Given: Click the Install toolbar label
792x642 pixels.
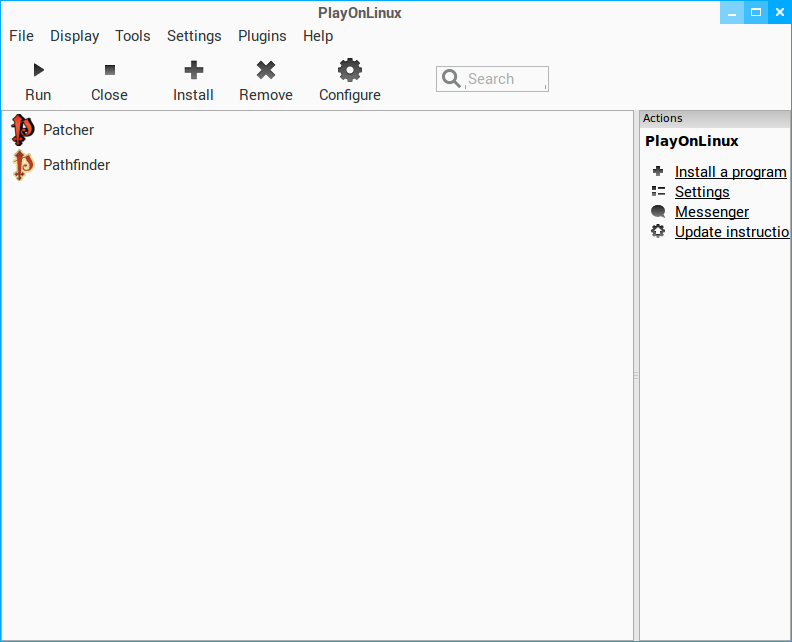Looking at the screenshot, I should click(x=193, y=95).
